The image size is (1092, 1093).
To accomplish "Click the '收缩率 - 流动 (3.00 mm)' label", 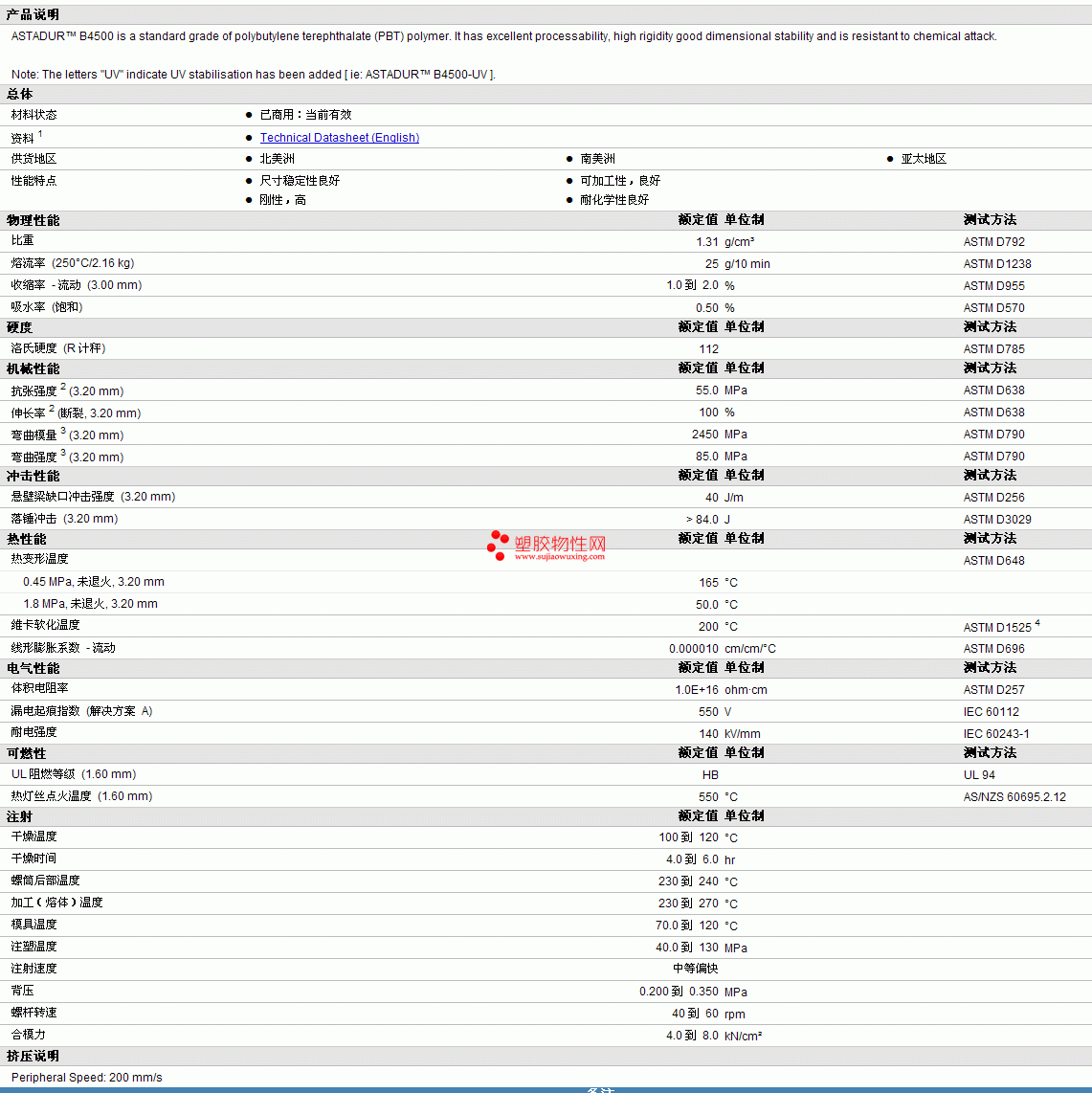I will coord(77,285).
